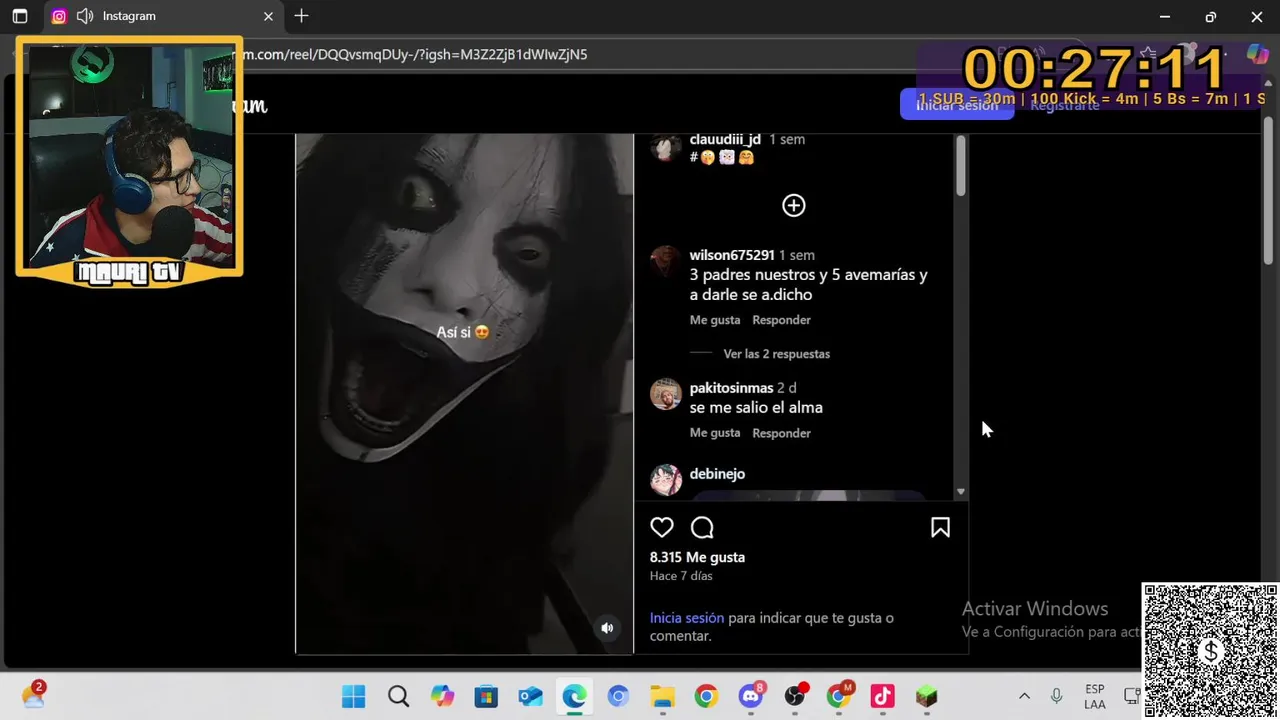Like the reel with the heart icon

(x=662, y=527)
